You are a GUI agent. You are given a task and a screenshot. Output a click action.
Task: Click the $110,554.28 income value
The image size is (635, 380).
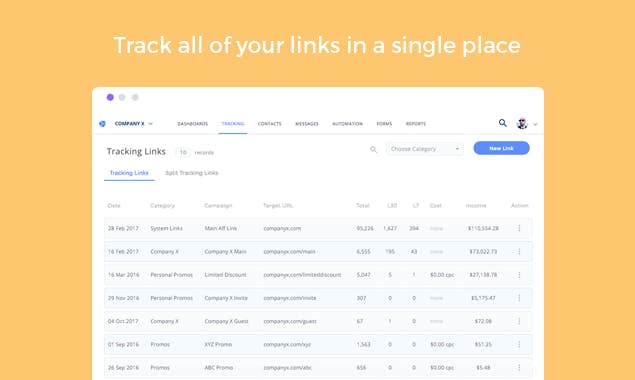(483, 228)
